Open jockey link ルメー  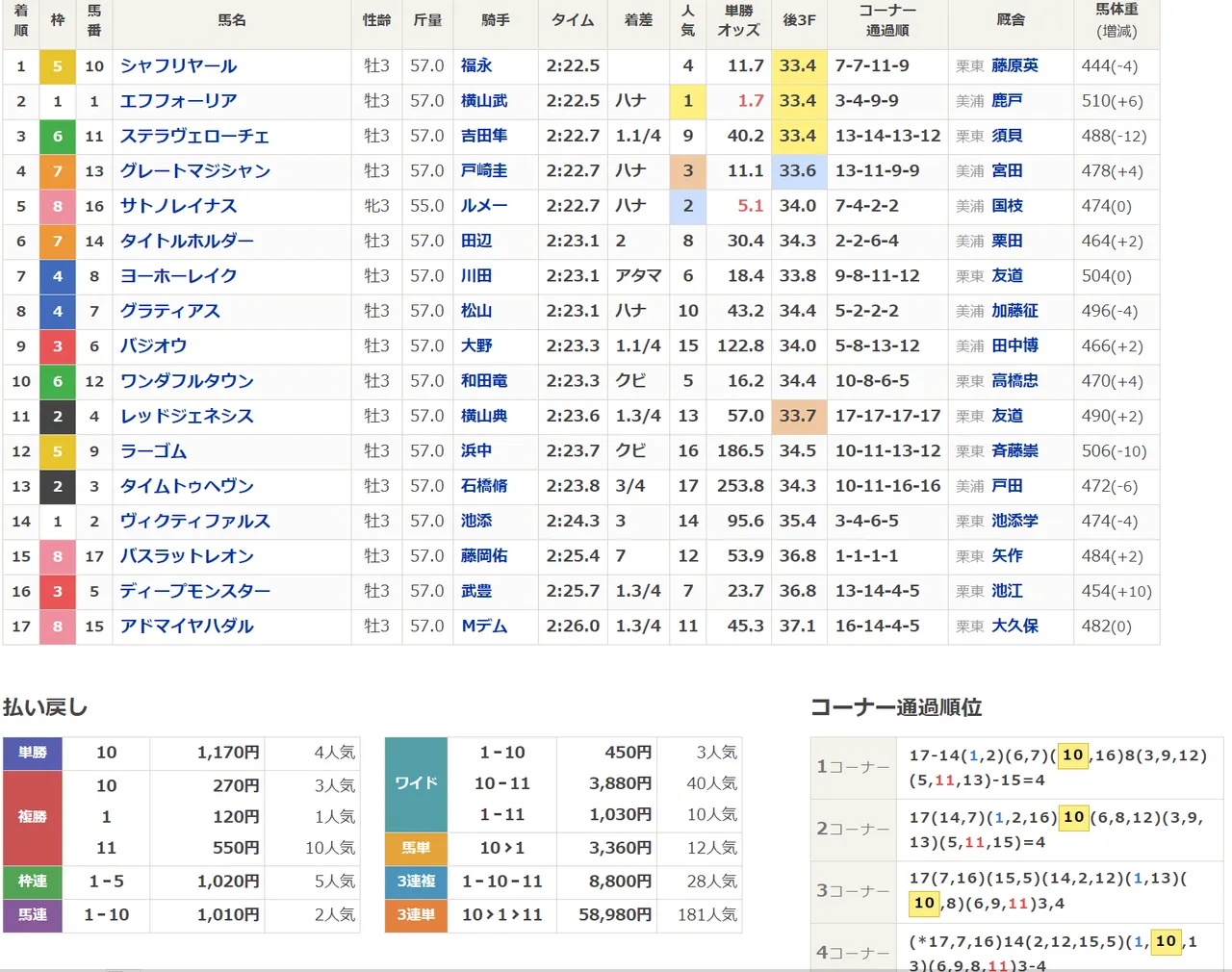click(x=484, y=206)
